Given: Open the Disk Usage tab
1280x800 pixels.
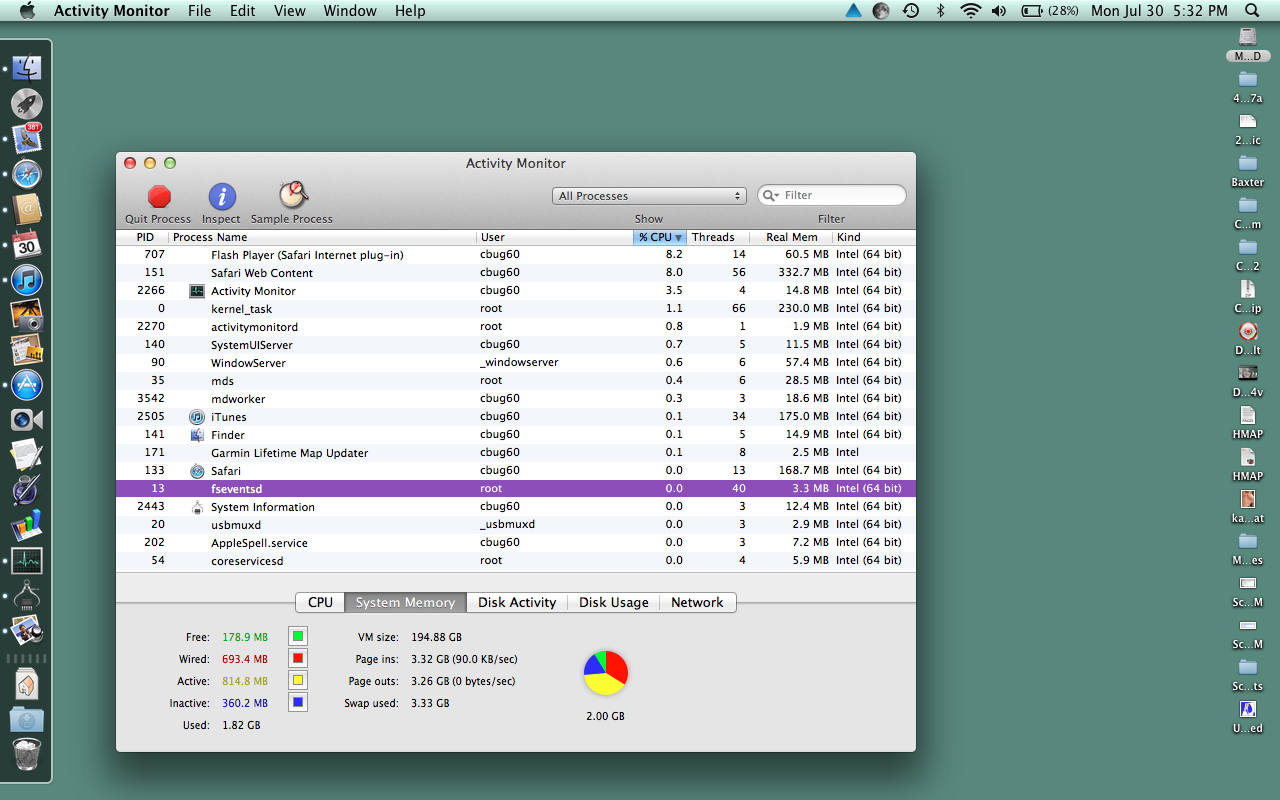Looking at the screenshot, I should pyautogui.click(x=614, y=602).
